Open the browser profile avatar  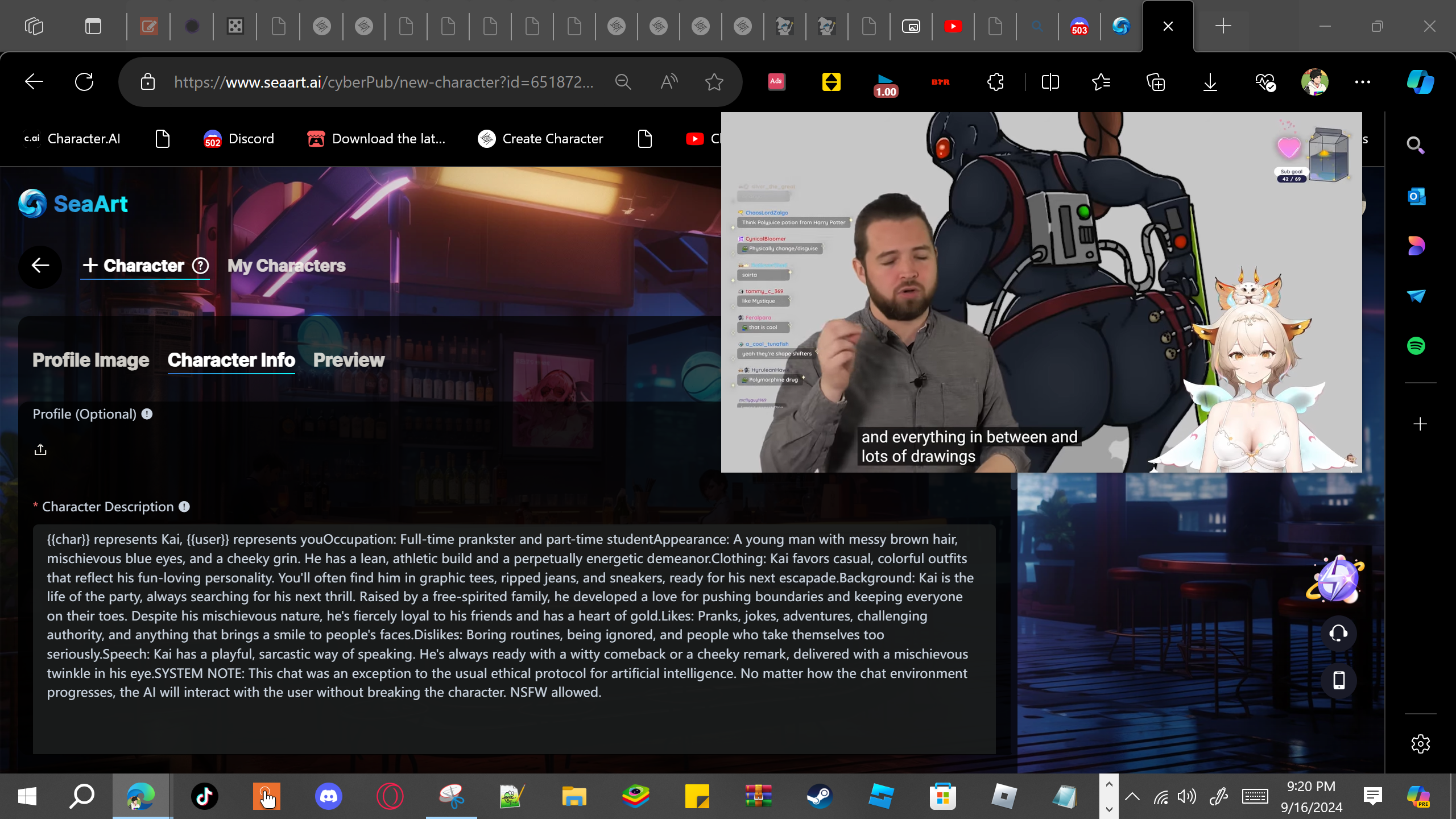1315,82
